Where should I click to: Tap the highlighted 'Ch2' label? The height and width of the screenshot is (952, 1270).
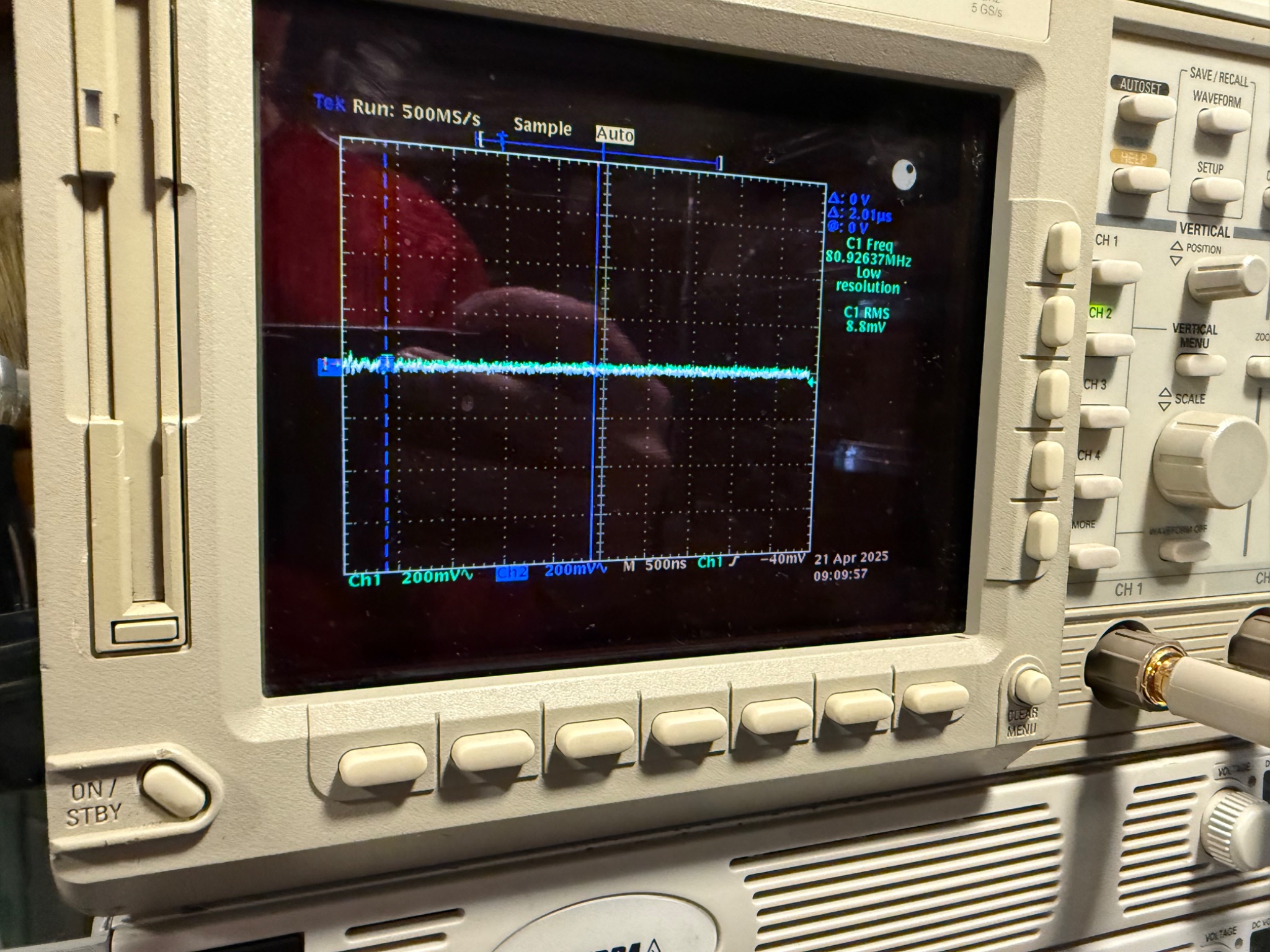512,573
